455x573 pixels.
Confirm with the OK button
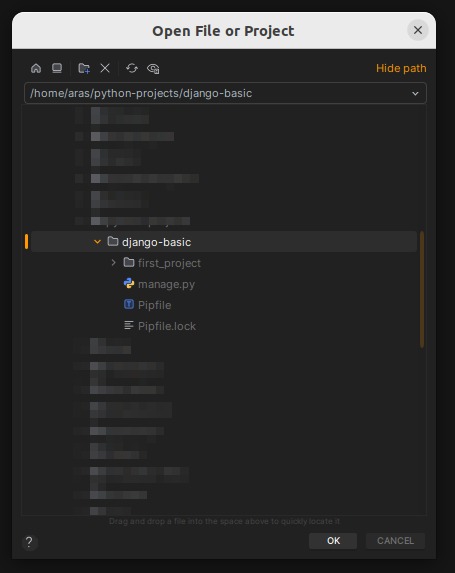coord(333,540)
